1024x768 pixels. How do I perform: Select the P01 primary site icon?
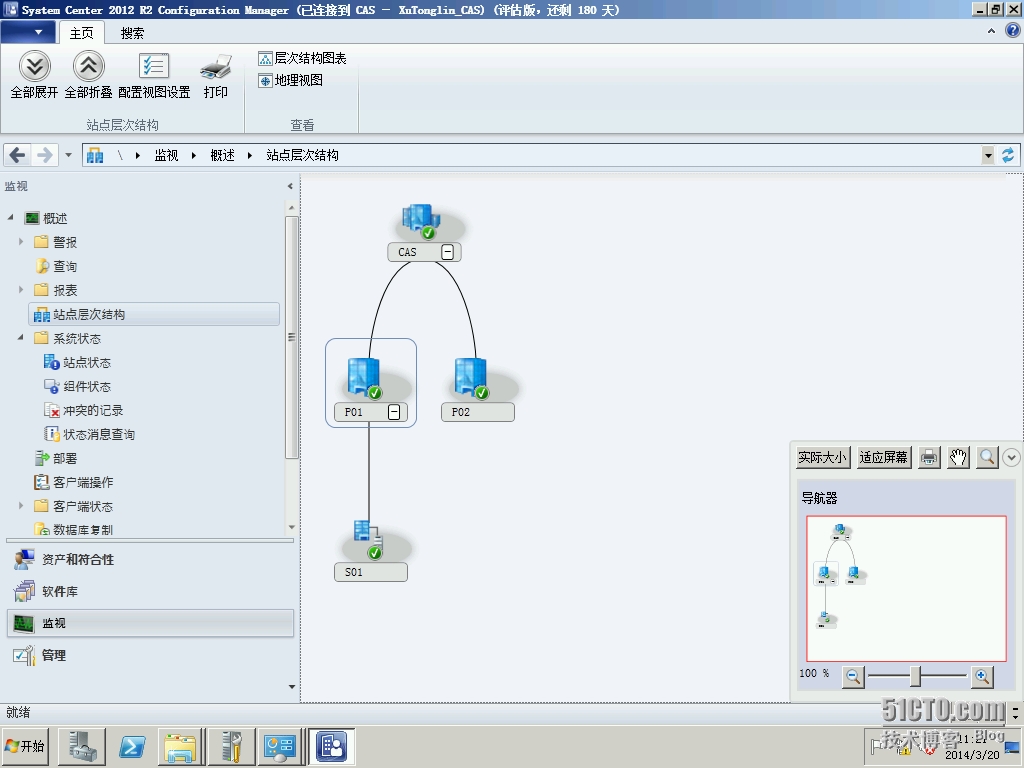[364, 378]
